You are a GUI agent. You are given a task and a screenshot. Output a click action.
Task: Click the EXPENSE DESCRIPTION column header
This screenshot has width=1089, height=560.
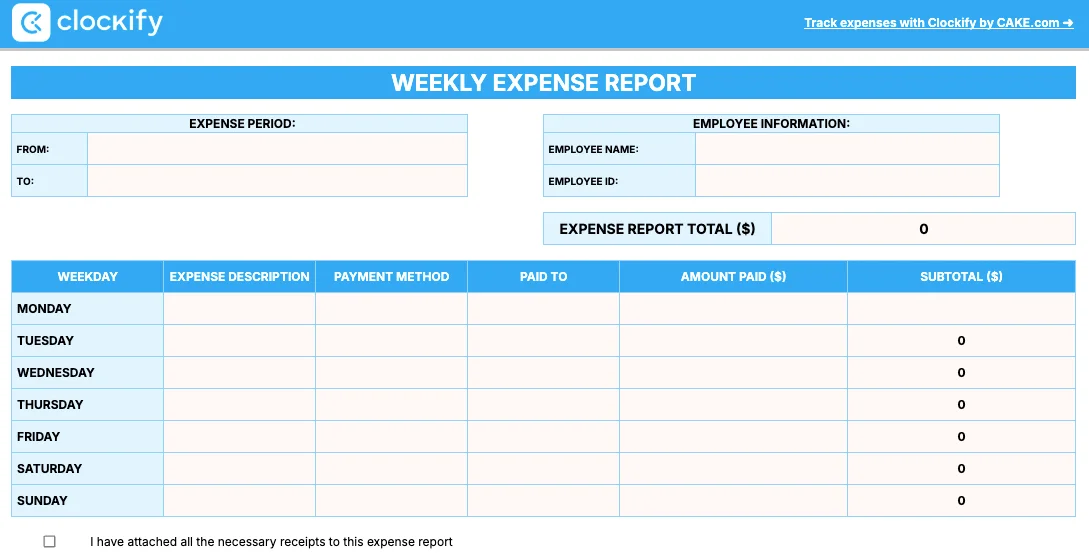pos(240,277)
